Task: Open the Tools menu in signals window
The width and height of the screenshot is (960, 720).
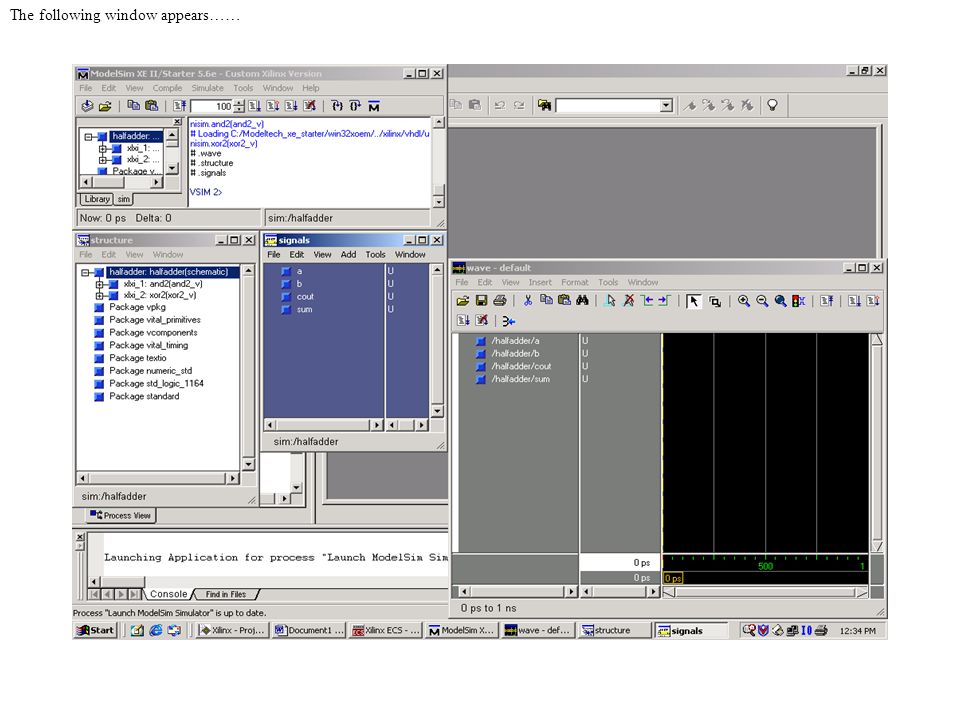Action: click(x=375, y=255)
